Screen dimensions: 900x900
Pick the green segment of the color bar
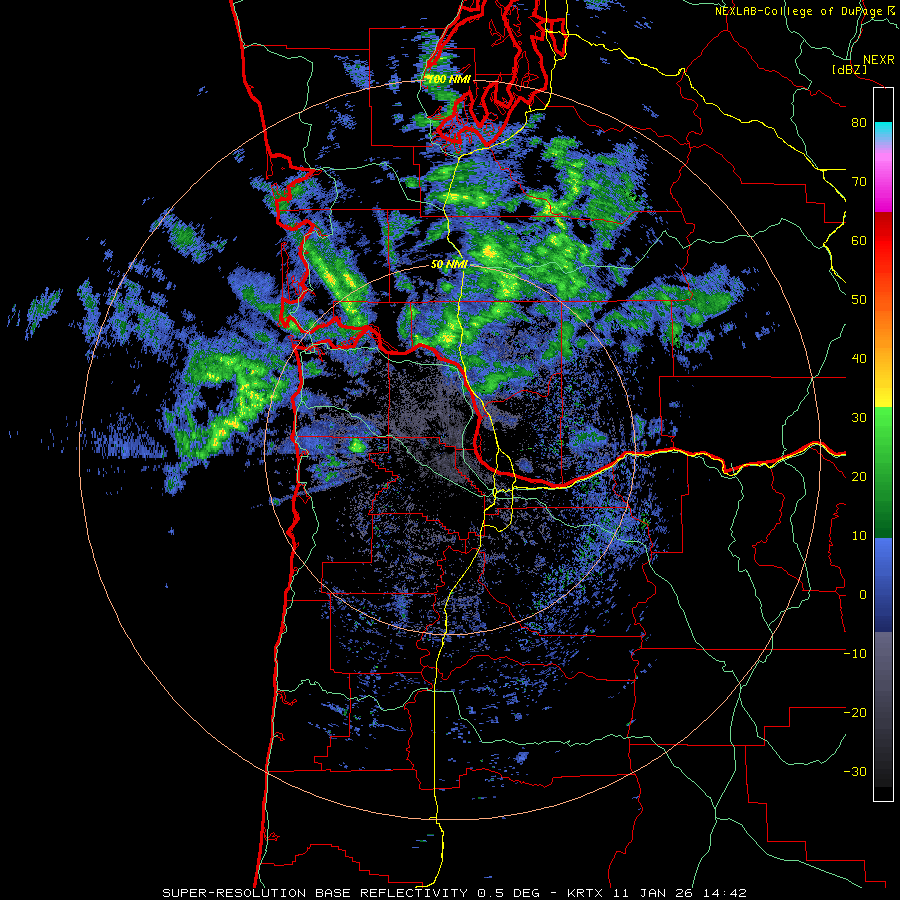click(x=883, y=472)
